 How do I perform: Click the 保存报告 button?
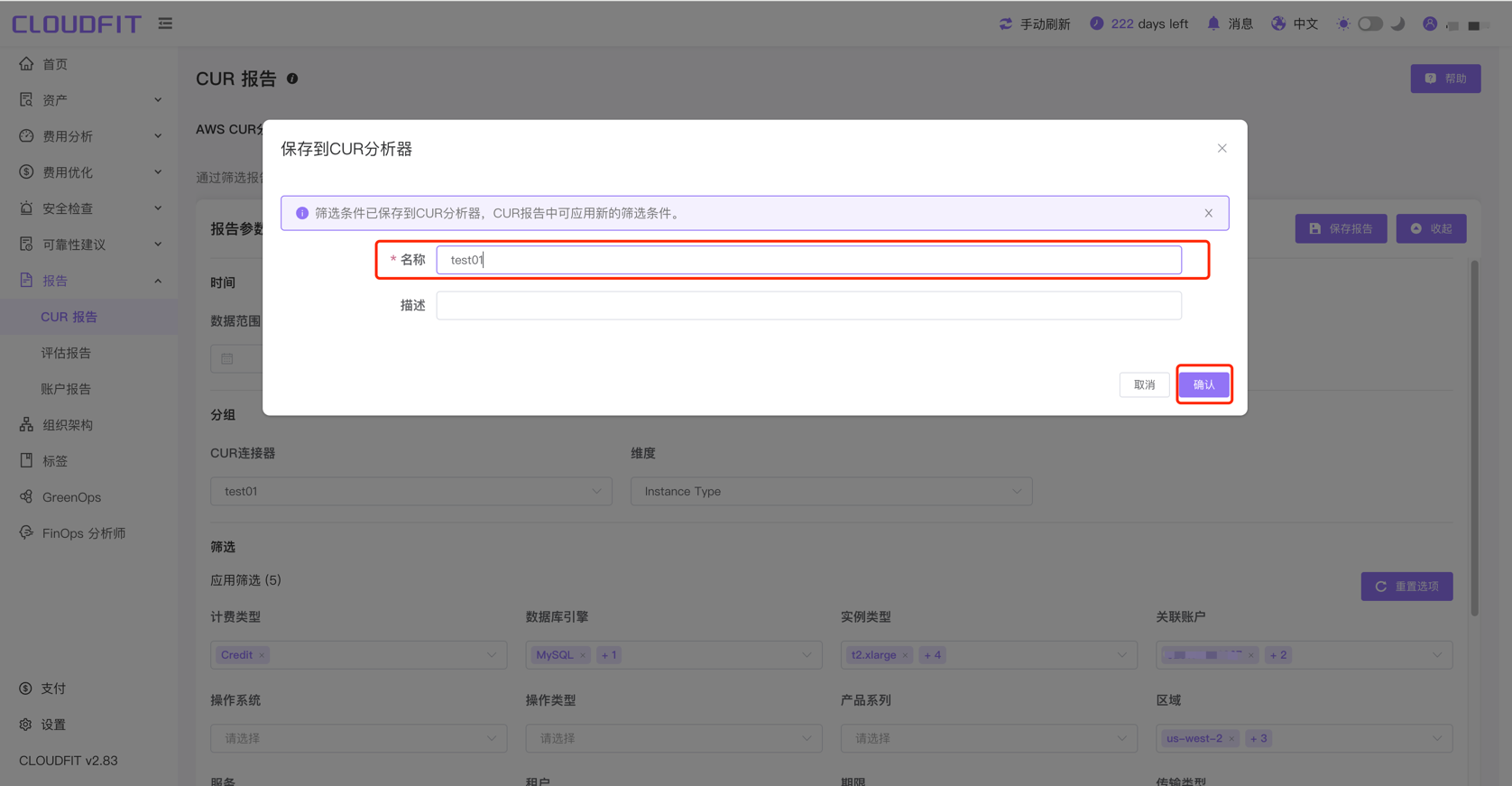coord(1341,228)
